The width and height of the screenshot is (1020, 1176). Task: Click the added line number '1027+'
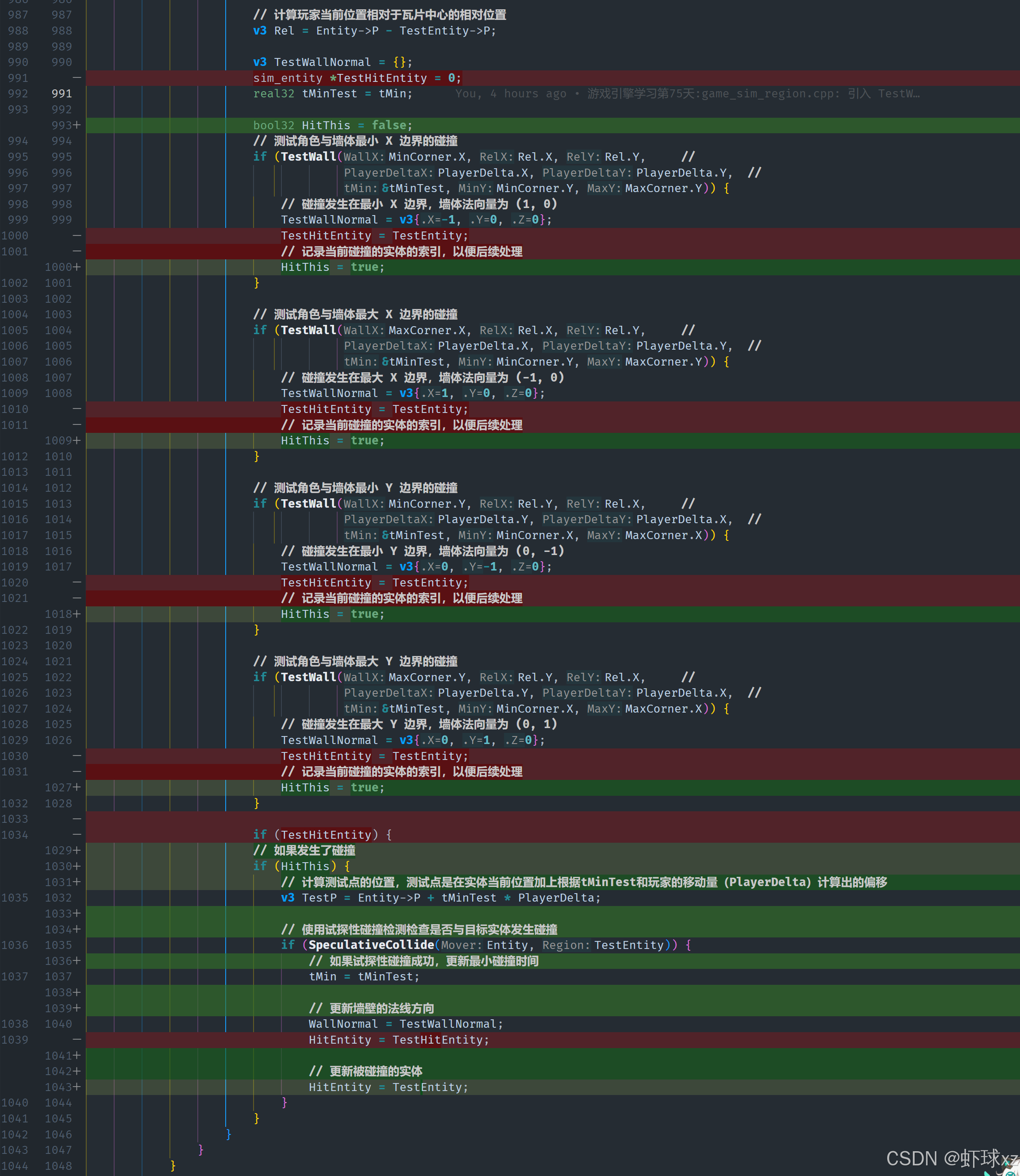click(x=62, y=787)
